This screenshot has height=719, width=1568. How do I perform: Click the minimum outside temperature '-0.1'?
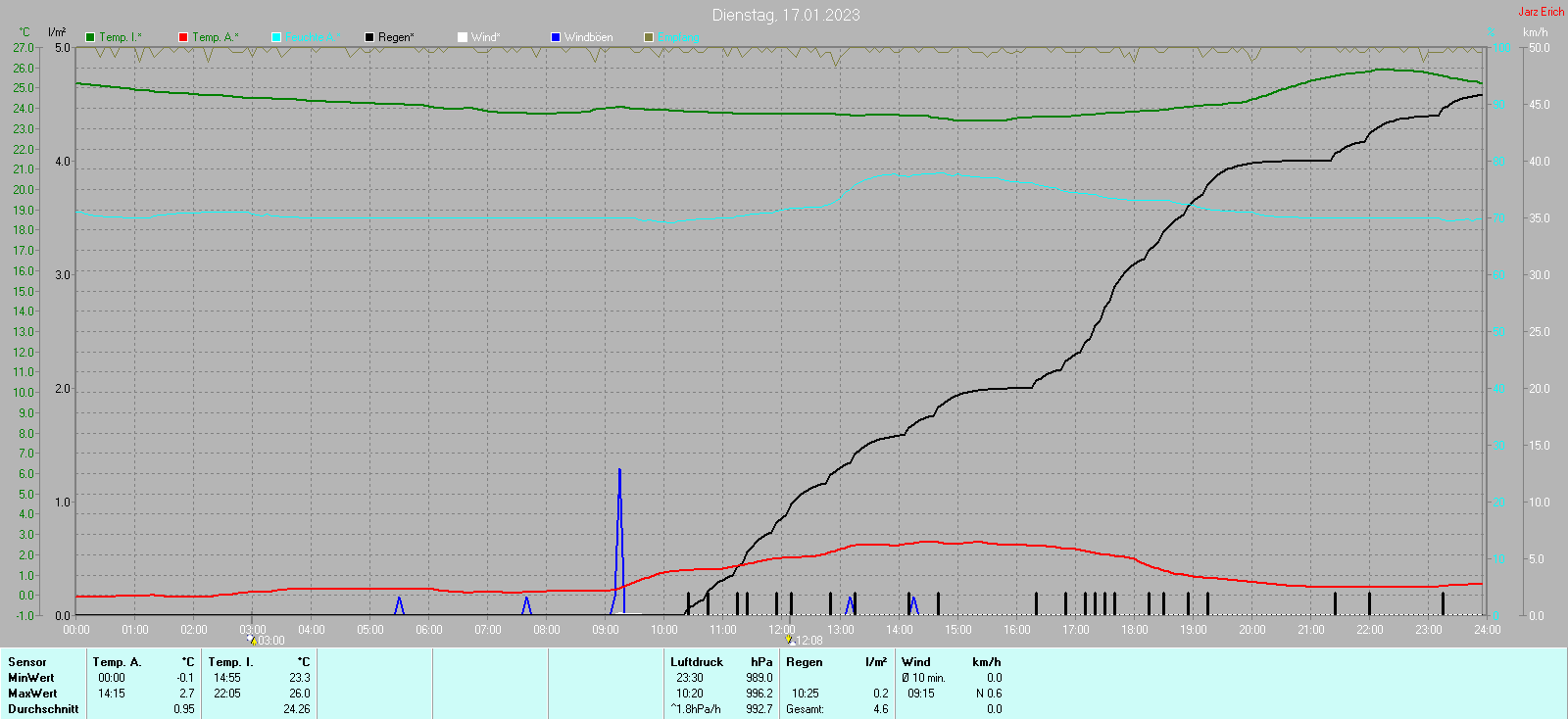click(185, 678)
